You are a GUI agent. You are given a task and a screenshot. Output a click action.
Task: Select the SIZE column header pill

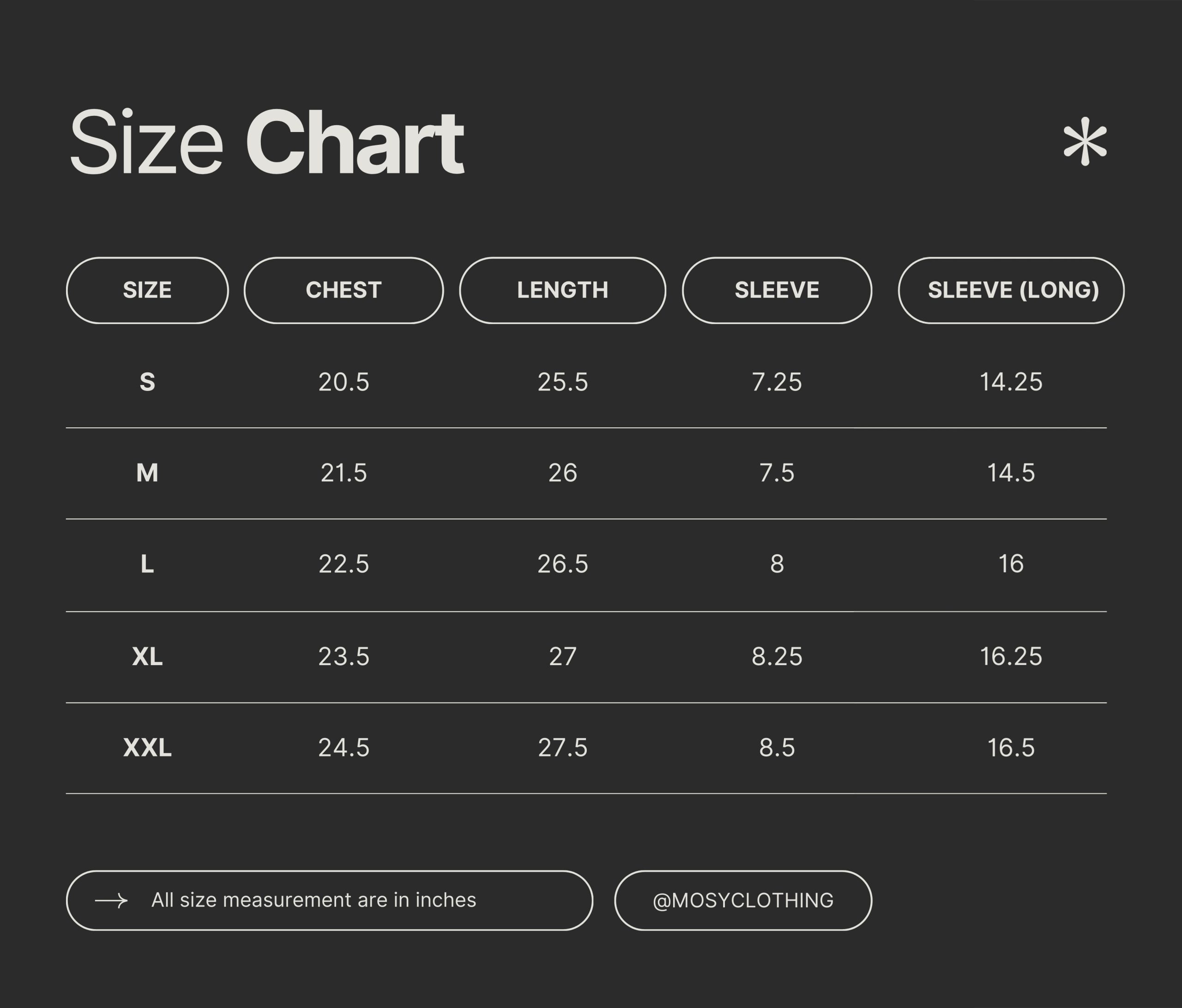[x=147, y=290]
